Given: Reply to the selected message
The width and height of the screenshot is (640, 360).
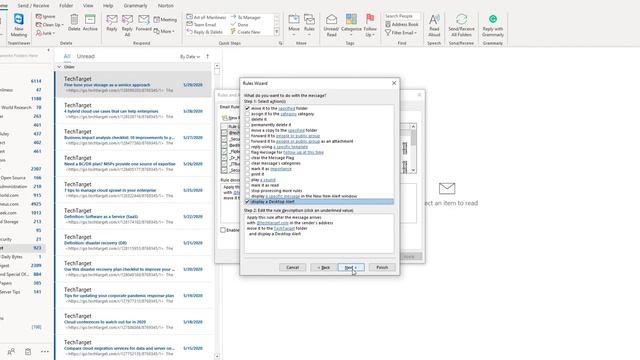Looking at the screenshot, I should tap(112, 23).
